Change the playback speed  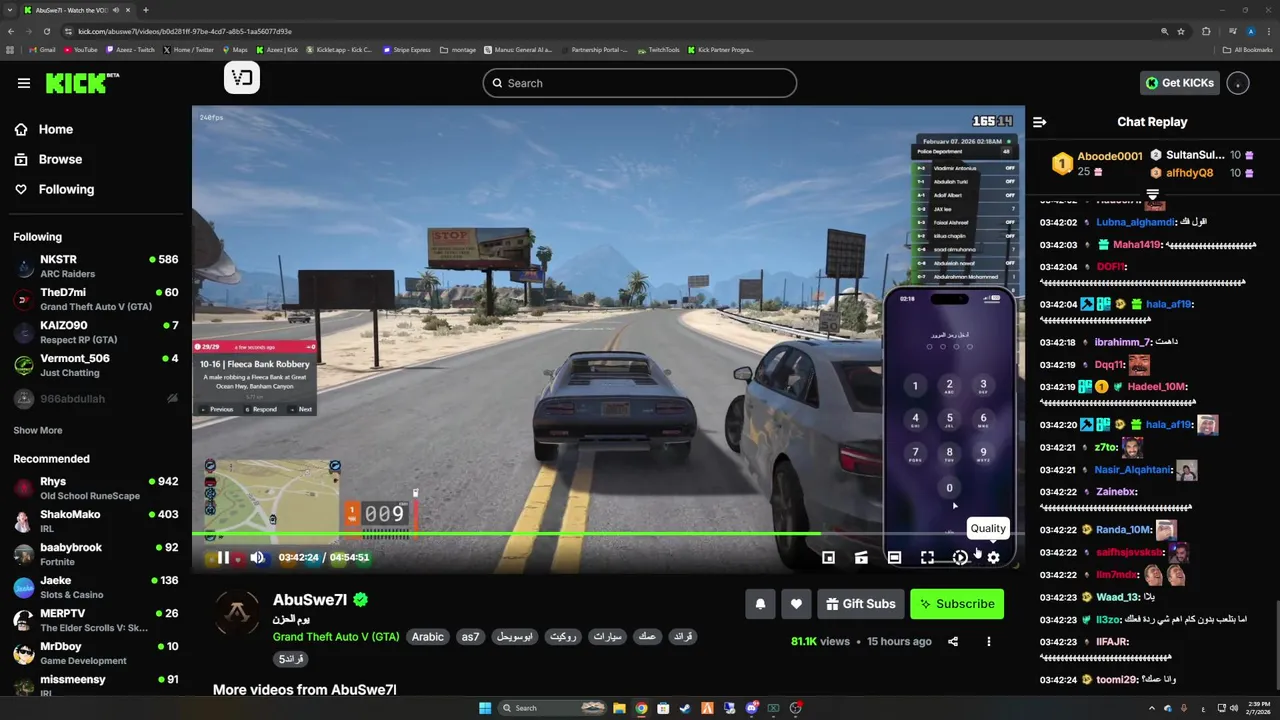coord(960,558)
